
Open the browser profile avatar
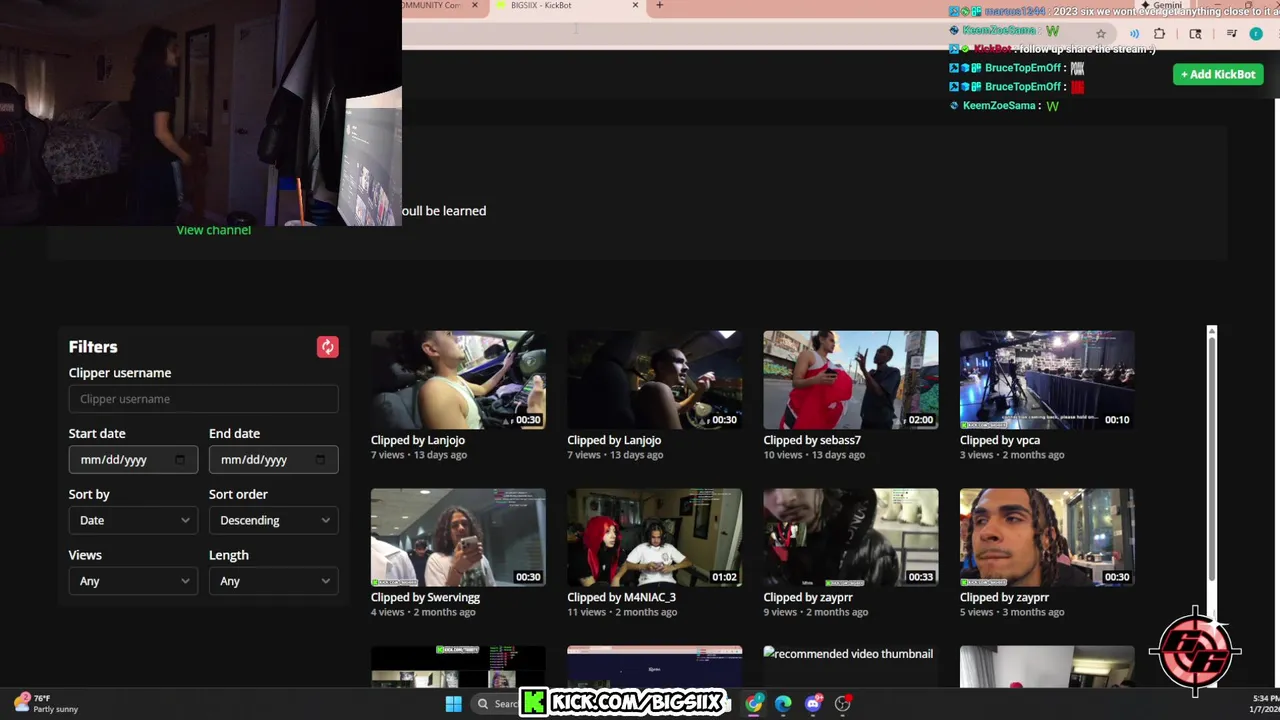tap(1256, 34)
